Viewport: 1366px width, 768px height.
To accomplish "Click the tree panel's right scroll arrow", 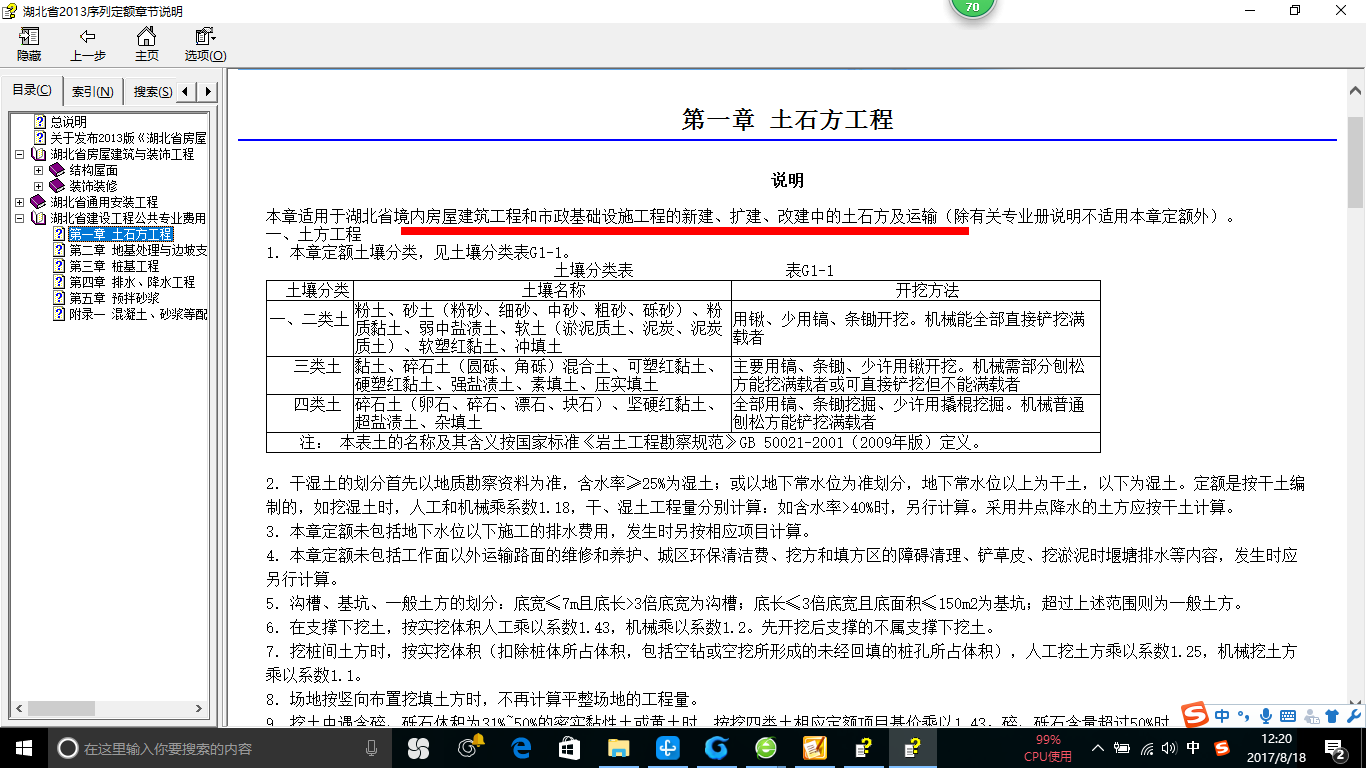I will pyautogui.click(x=198, y=708).
